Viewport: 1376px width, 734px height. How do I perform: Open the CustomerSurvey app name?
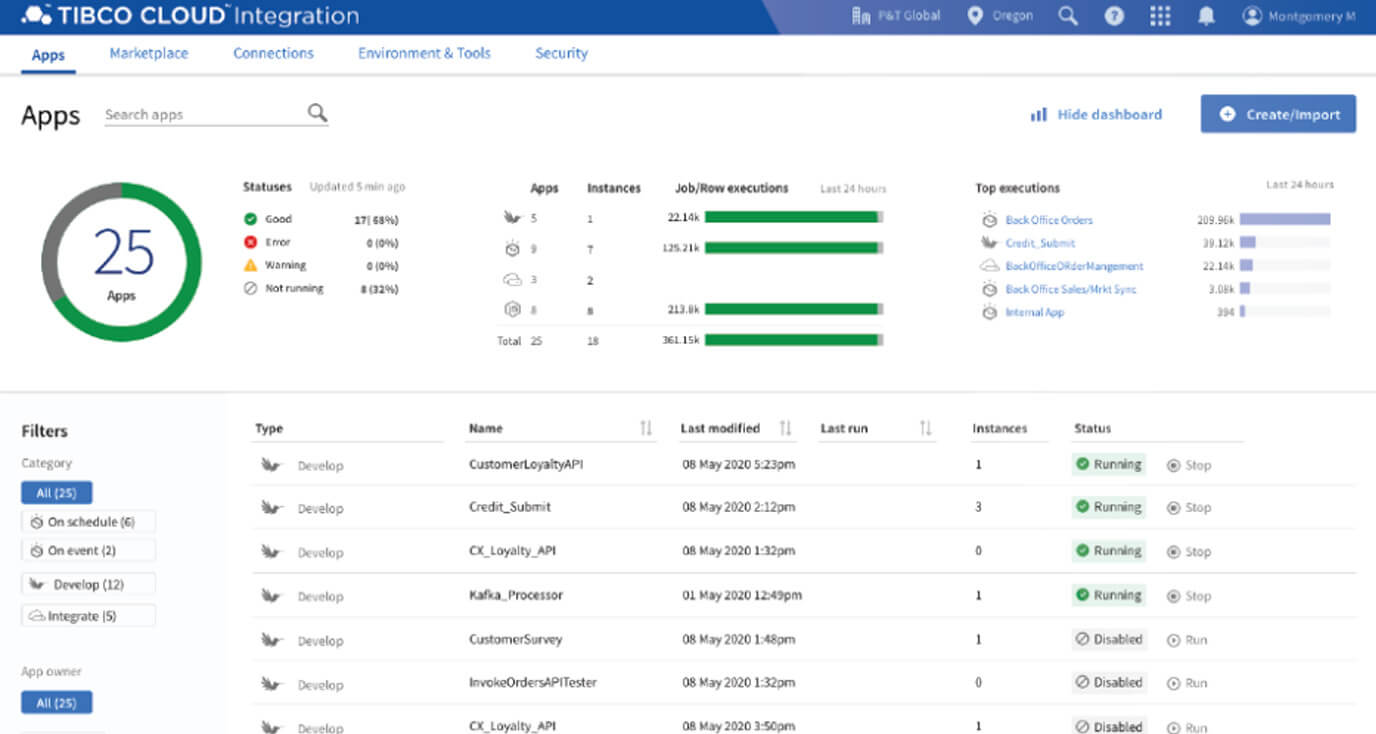[x=515, y=639]
